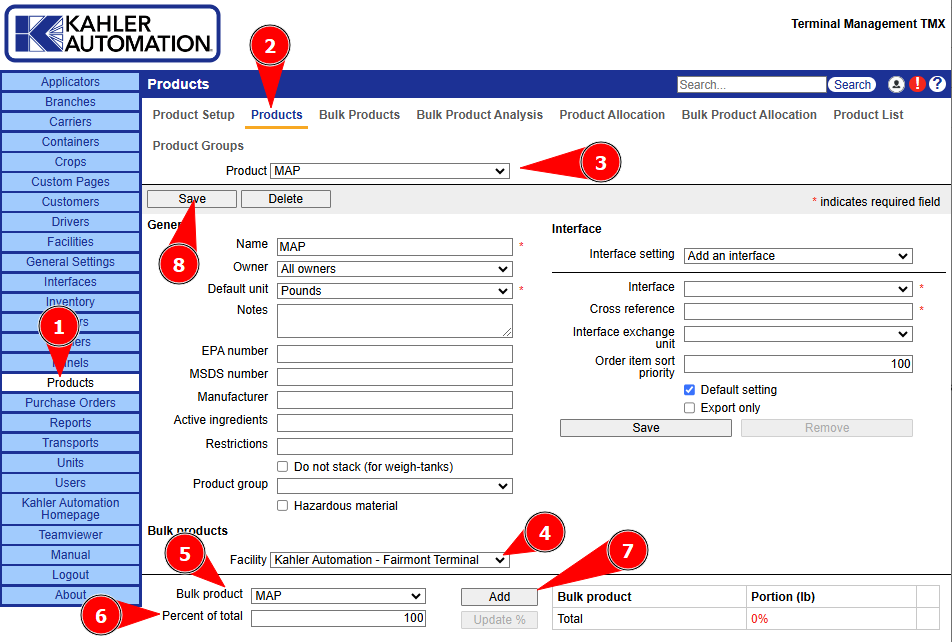
Task: Click the Notes text area
Action: click(395, 321)
